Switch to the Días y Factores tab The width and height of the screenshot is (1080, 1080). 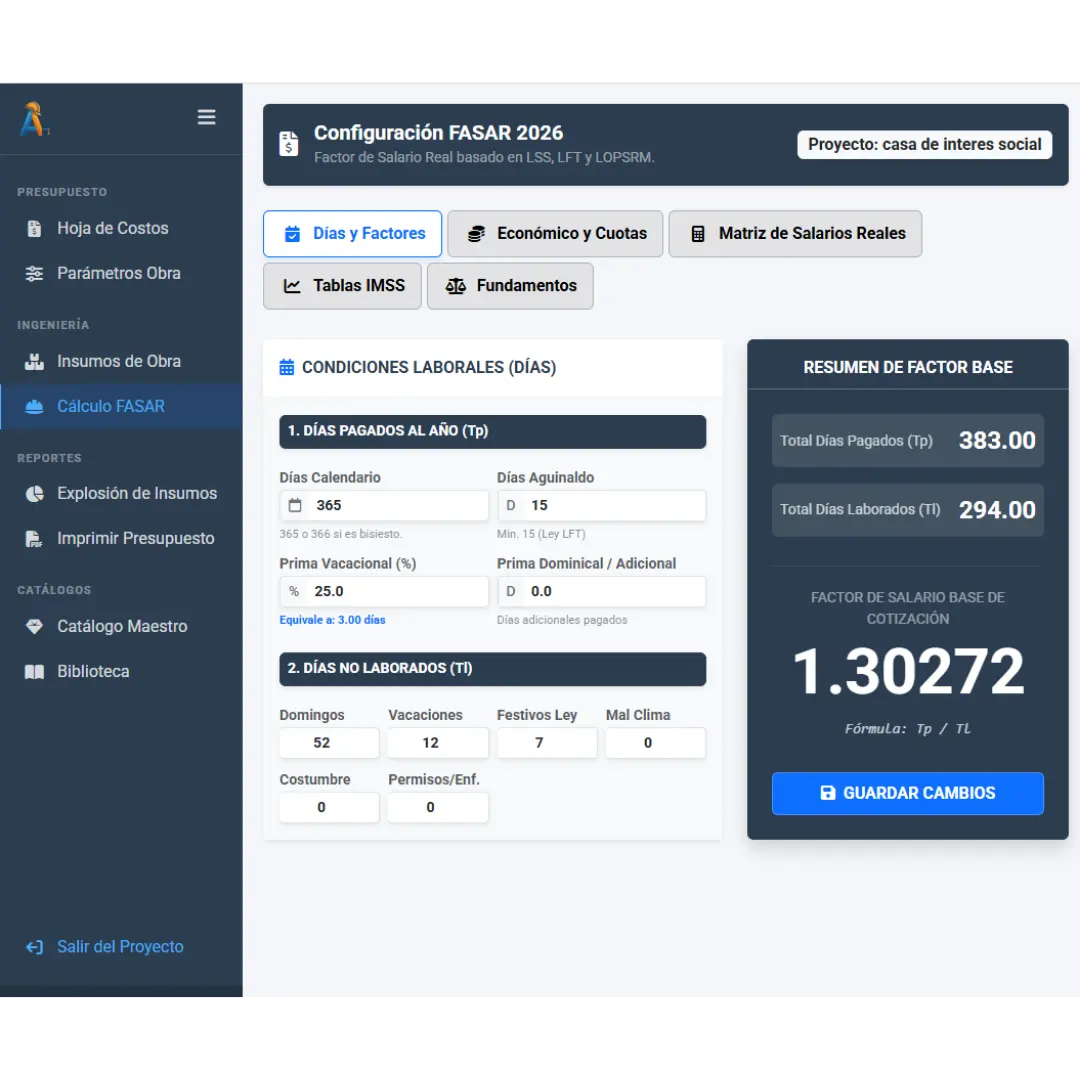pos(353,233)
